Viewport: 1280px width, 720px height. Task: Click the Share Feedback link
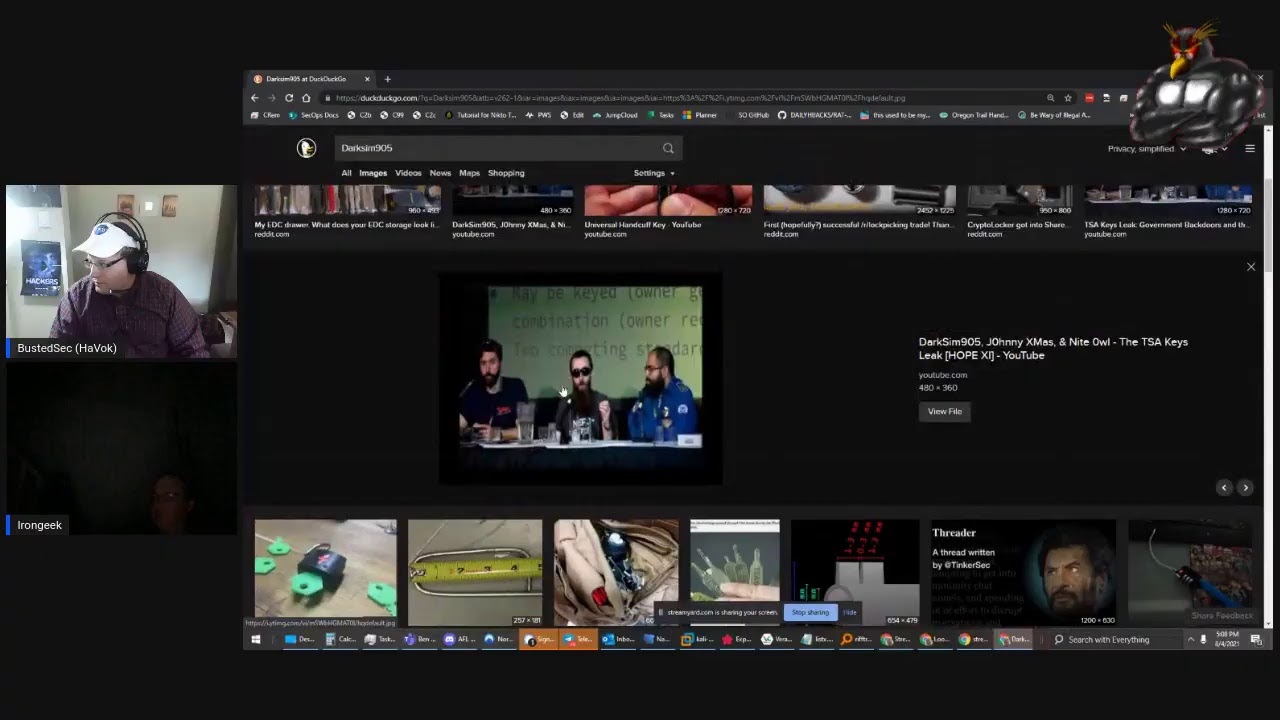1221,616
